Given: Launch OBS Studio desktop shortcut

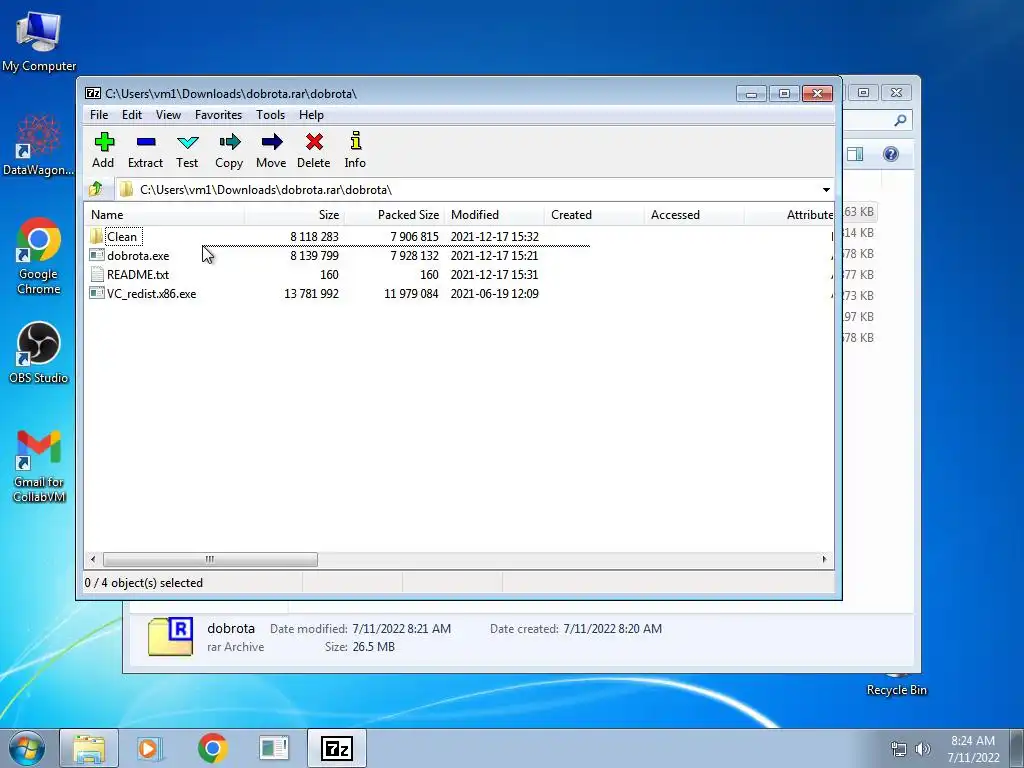Looking at the screenshot, I should (39, 353).
